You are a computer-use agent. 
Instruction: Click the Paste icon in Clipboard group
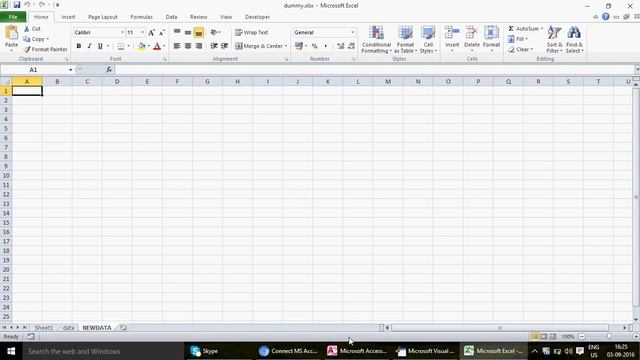click(11, 33)
